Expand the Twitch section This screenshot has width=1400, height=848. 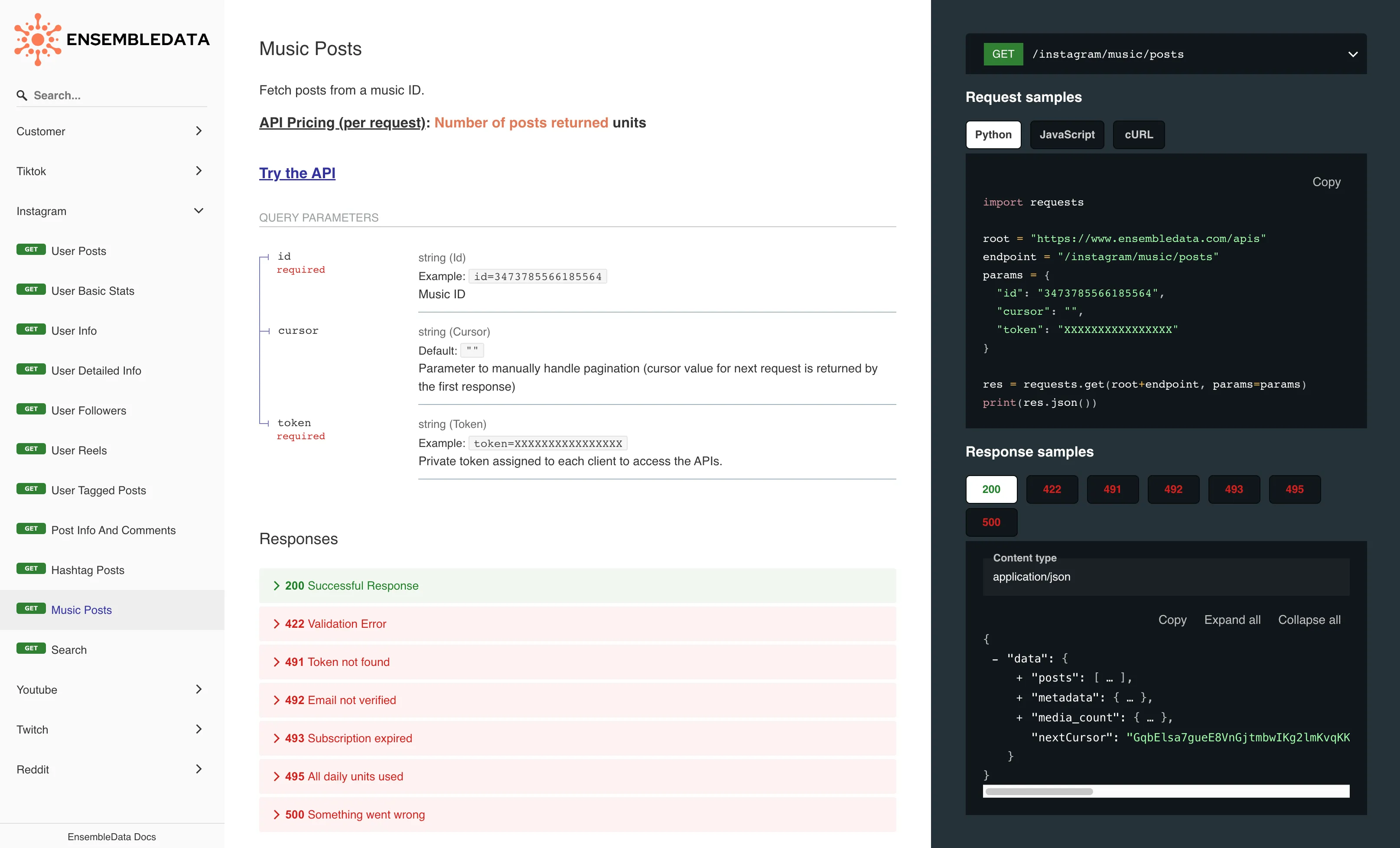[112, 729]
